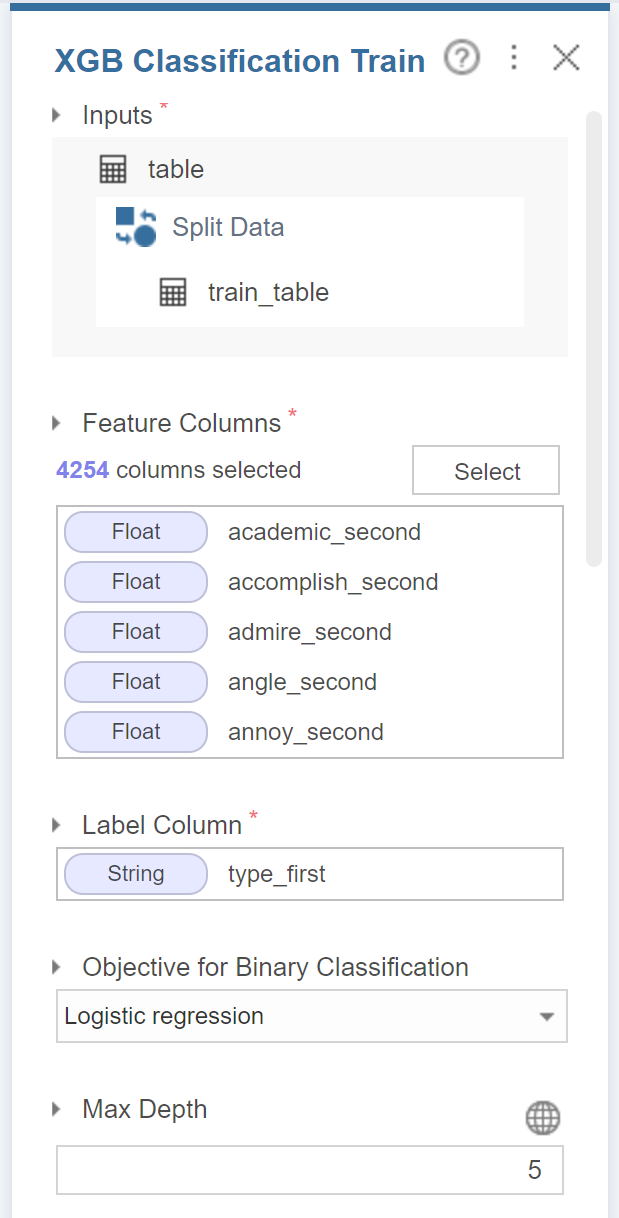Click the panel's vertical scrollbar
Image resolution: width=619 pixels, height=1218 pixels.
pos(594,340)
